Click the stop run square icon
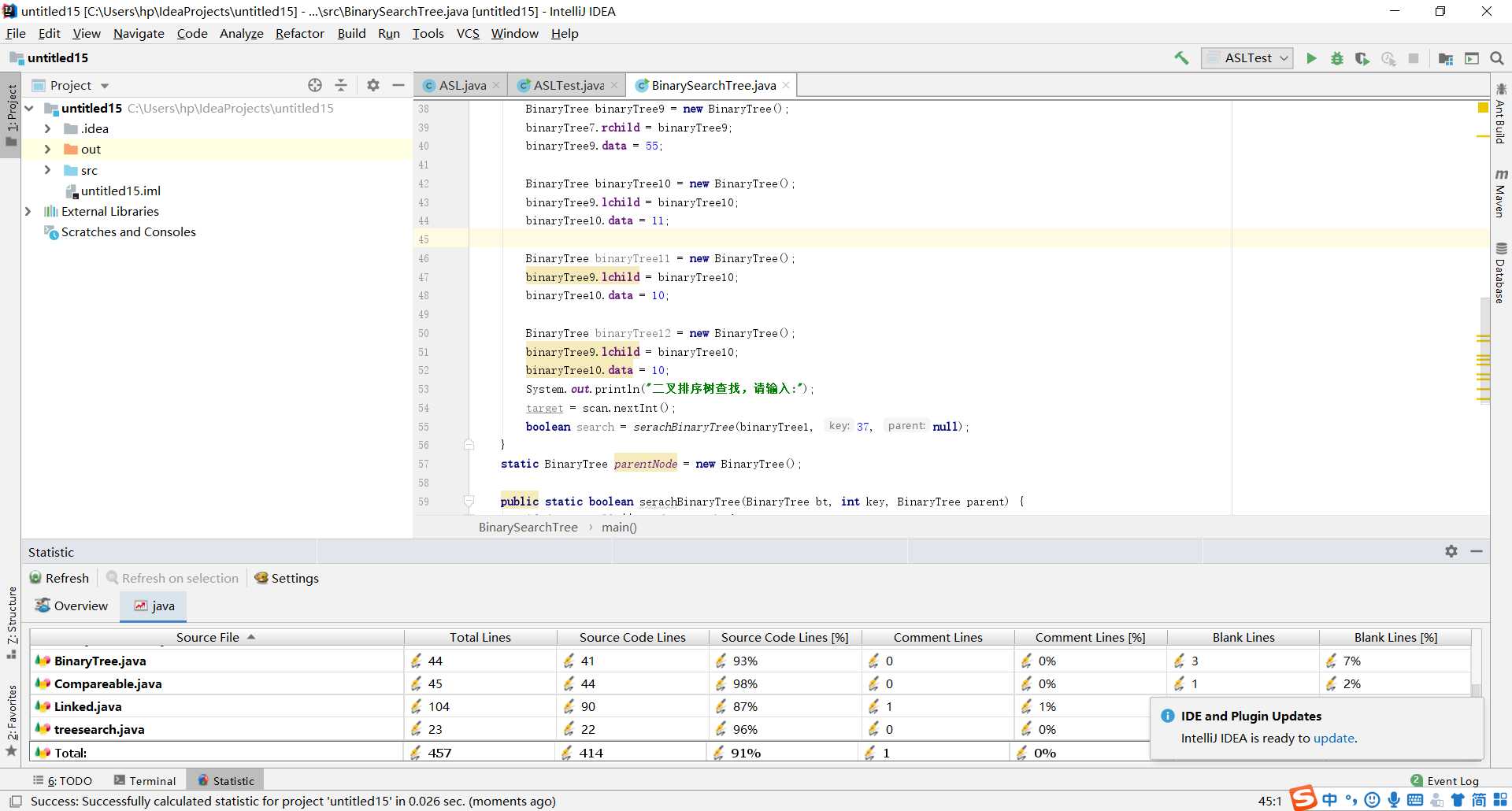The image size is (1512, 811). click(1414, 58)
